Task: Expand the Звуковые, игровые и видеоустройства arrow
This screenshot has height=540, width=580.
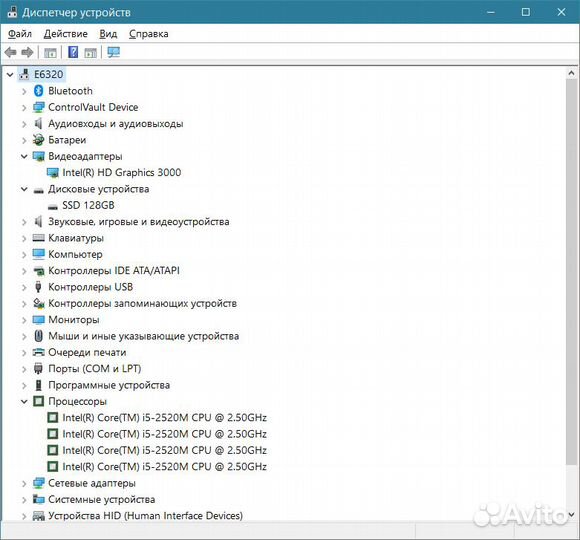Action: coord(24,222)
